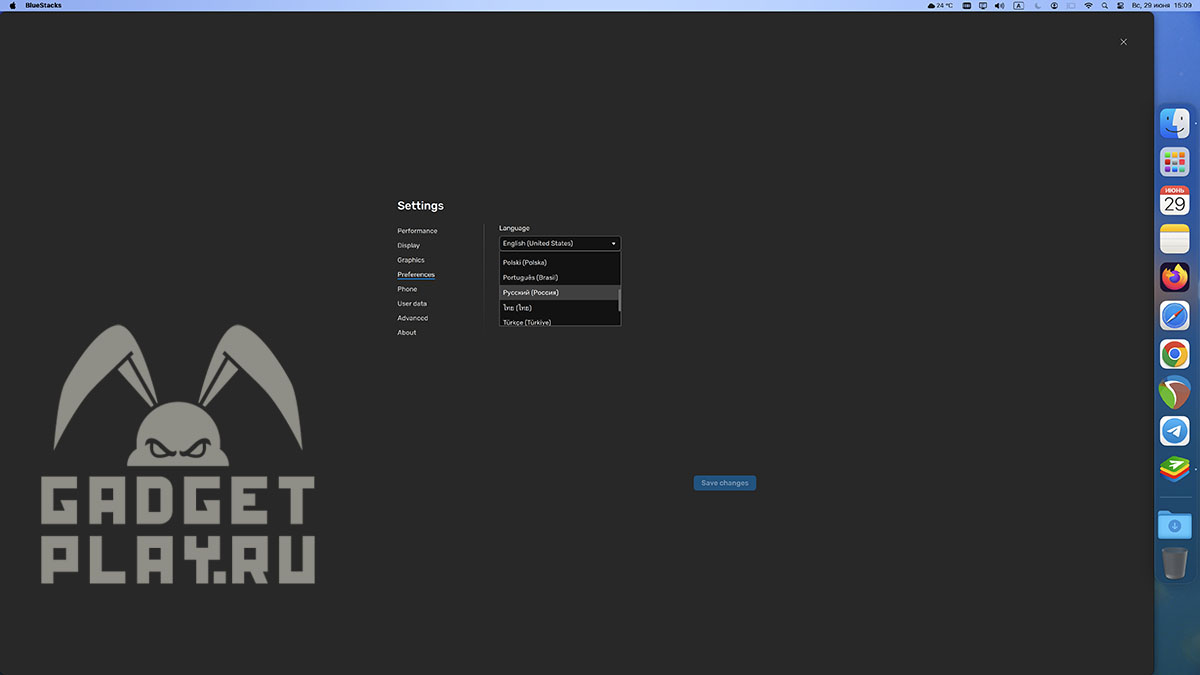This screenshot has height=675, width=1200.
Task: Open Safari from the Dock
Action: pos(1174,316)
